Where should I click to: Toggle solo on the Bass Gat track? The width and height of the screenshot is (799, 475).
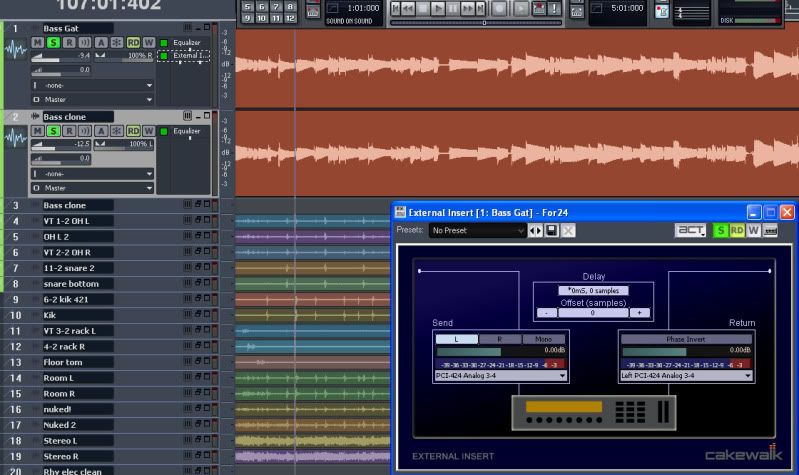(x=53, y=43)
